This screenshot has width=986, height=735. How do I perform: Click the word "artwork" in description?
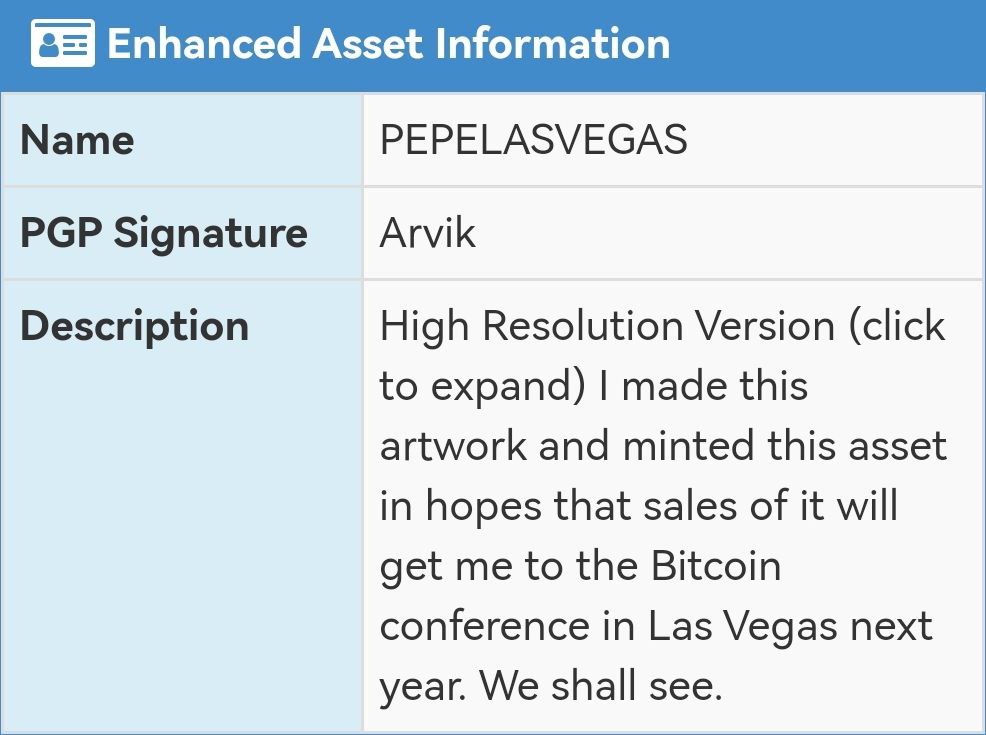[x=453, y=446]
